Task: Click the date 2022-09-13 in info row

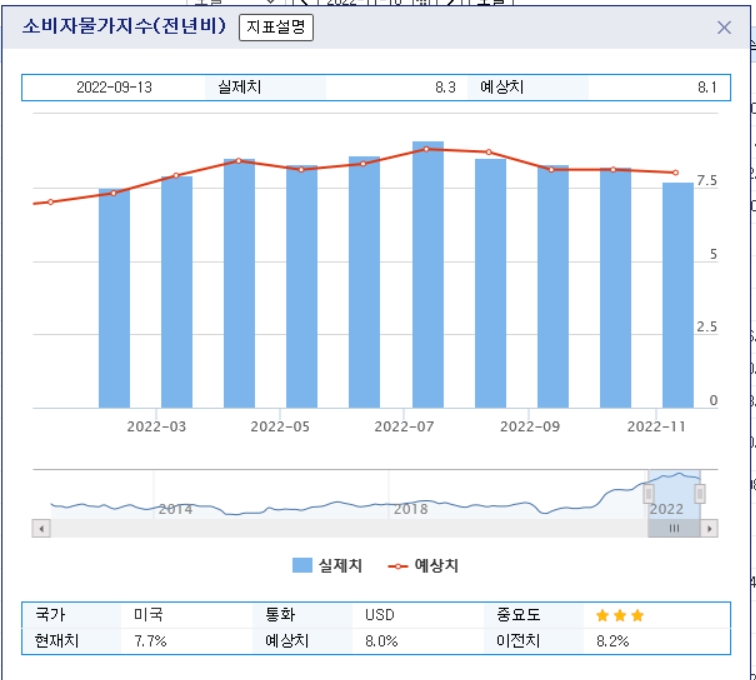Action: click(114, 87)
